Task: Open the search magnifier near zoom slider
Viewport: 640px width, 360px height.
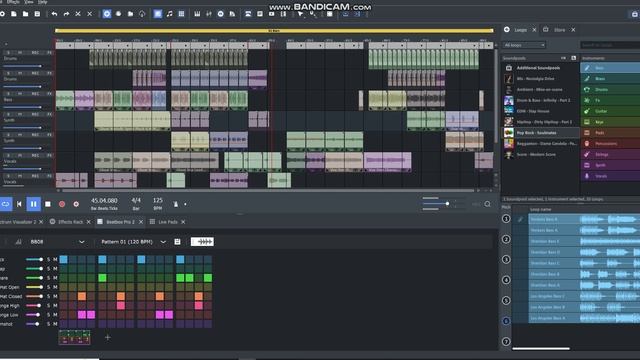Action: tap(487, 204)
